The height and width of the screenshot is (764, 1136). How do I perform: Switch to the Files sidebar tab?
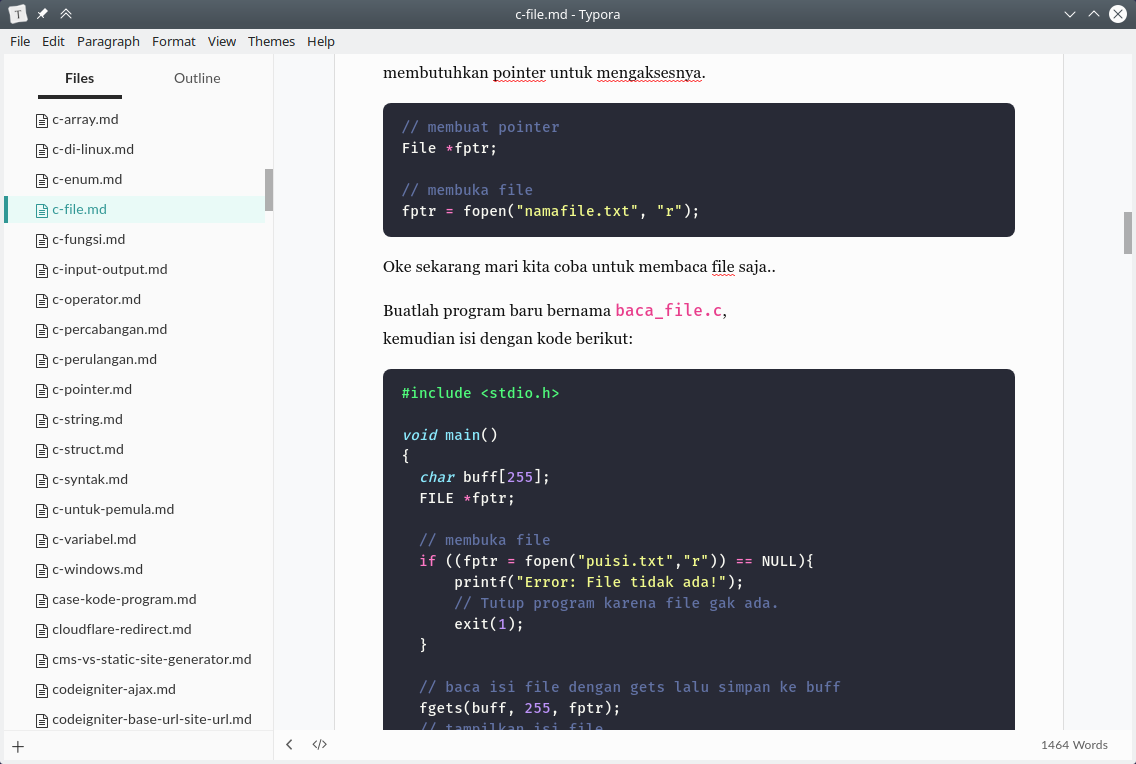point(80,78)
